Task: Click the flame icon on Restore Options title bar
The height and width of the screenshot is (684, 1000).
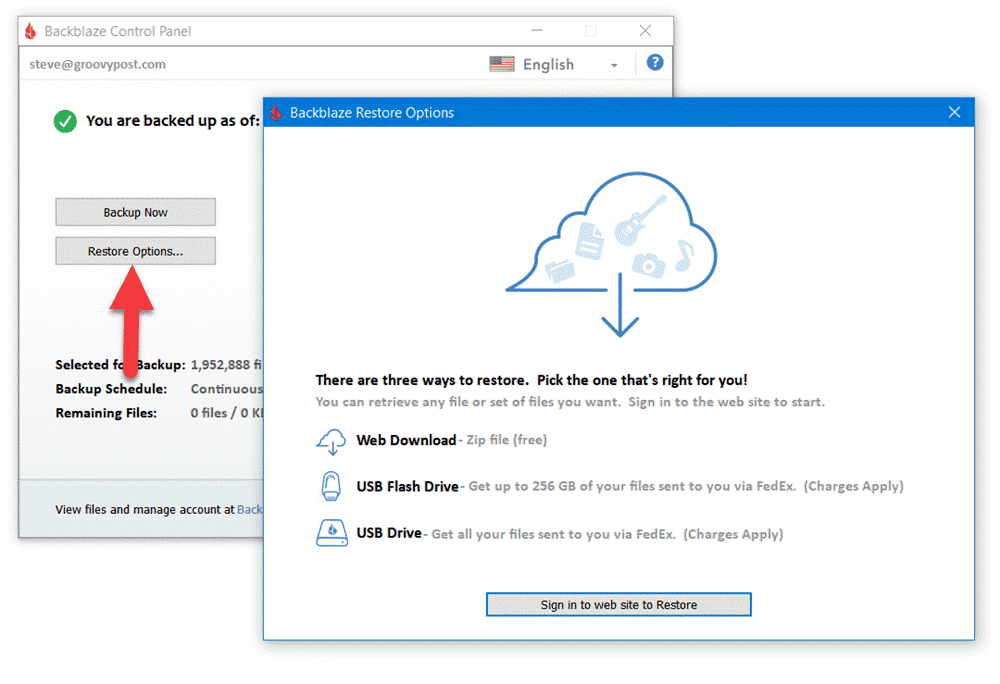Action: pos(274,112)
